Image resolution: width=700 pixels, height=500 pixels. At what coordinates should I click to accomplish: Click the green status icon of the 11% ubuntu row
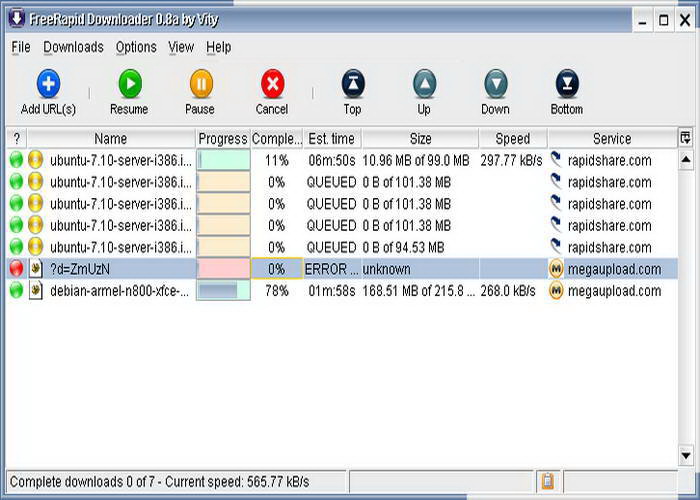point(16,160)
